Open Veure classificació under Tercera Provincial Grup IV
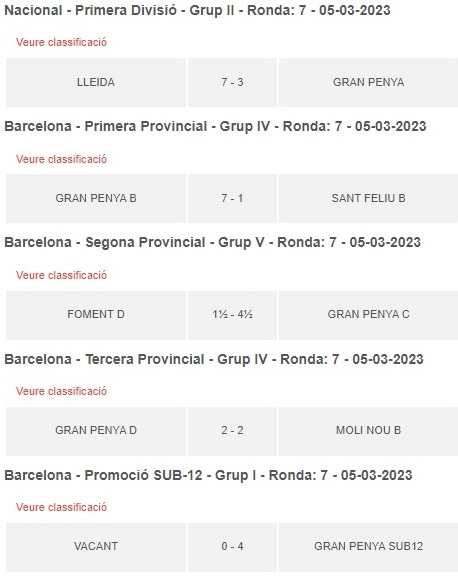Image resolution: width=458 pixels, height=579 pixels. pyautogui.click(x=61, y=391)
